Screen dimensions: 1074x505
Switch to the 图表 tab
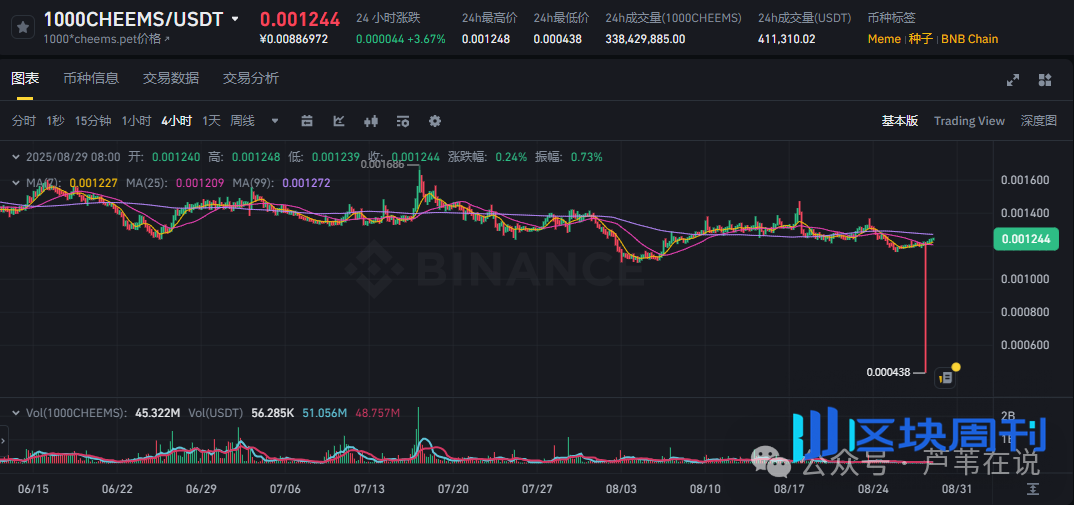pos(25,78)
